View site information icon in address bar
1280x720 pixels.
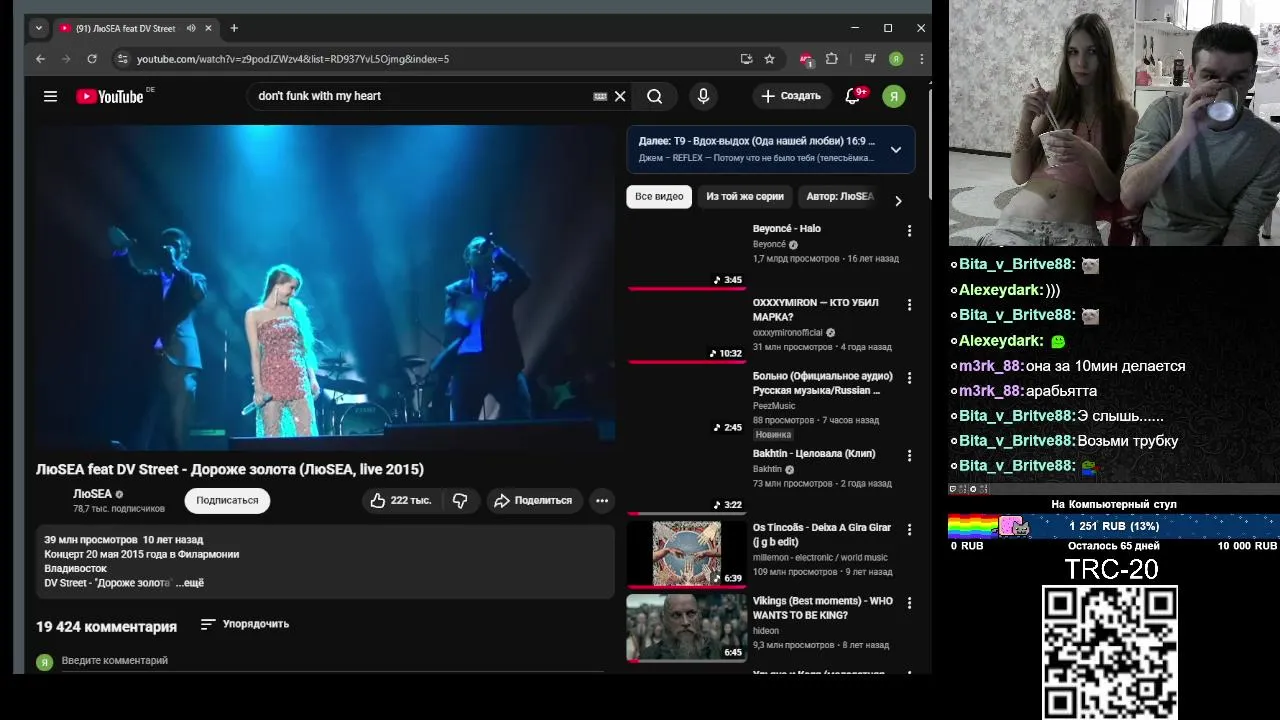coord(122,59)
